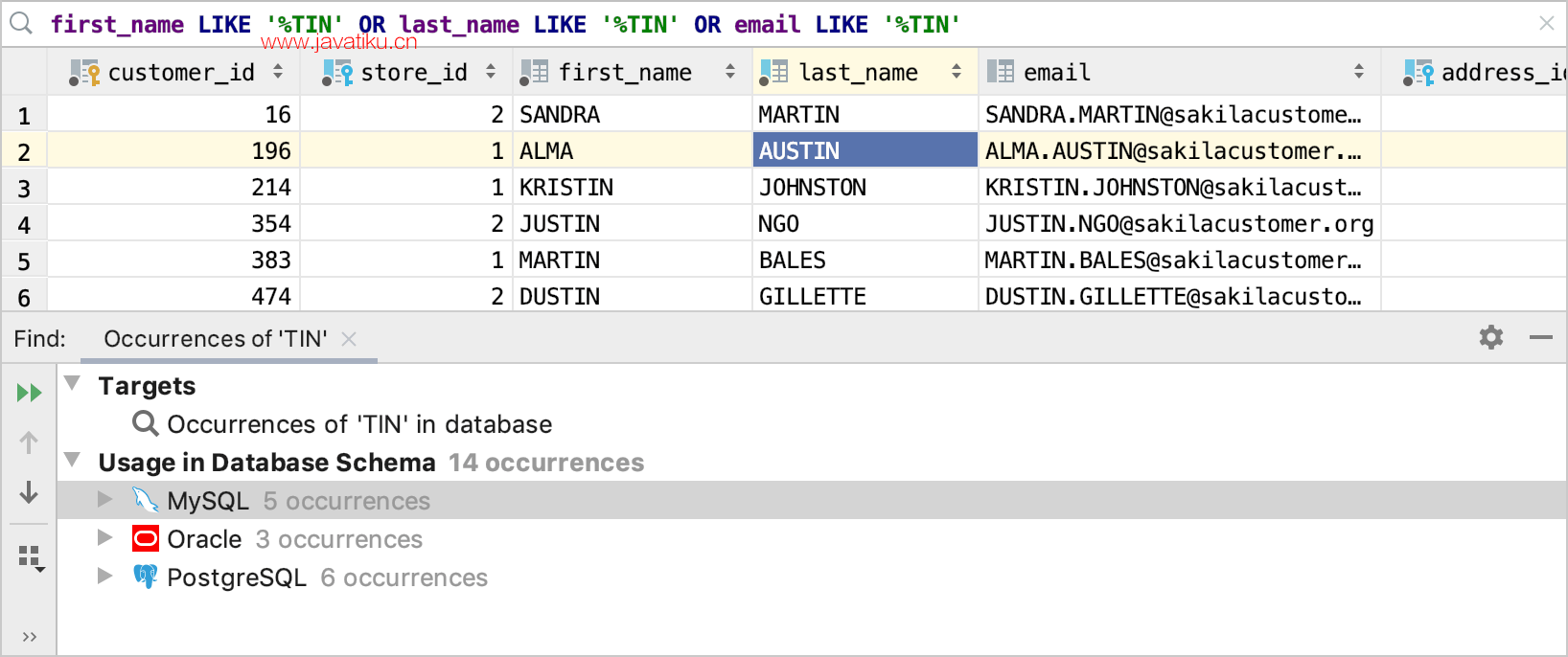The image size is (1568, 657).
Task: Click the Oracle red icon
Action: [145, 538]
